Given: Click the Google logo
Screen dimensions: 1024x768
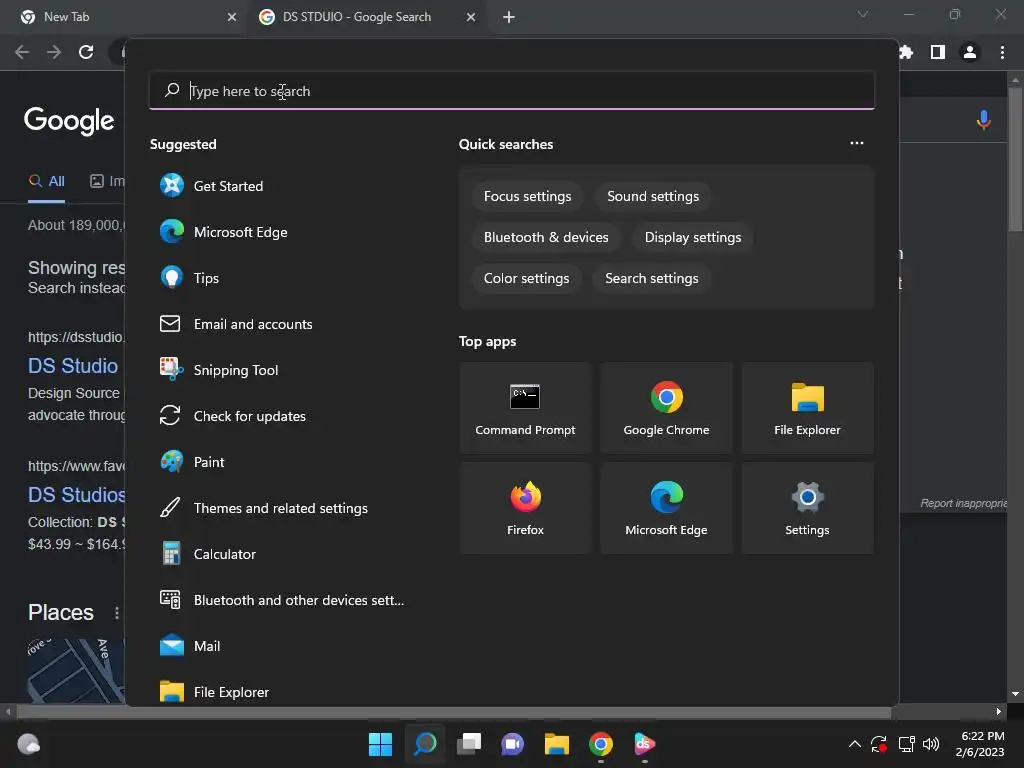Looking at the screenshot, I should pos(69,121).
